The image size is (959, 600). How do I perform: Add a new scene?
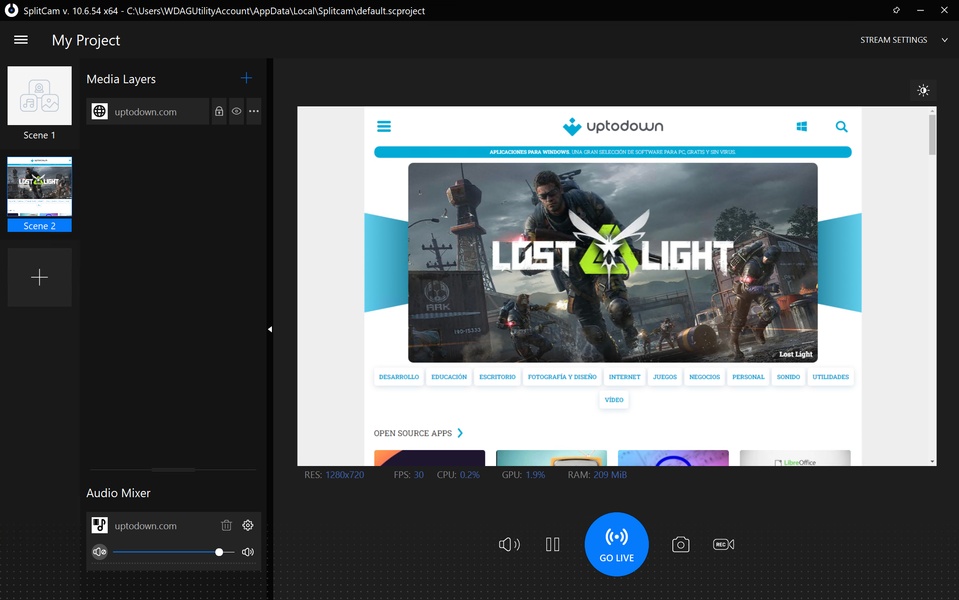tap(40, 277)
